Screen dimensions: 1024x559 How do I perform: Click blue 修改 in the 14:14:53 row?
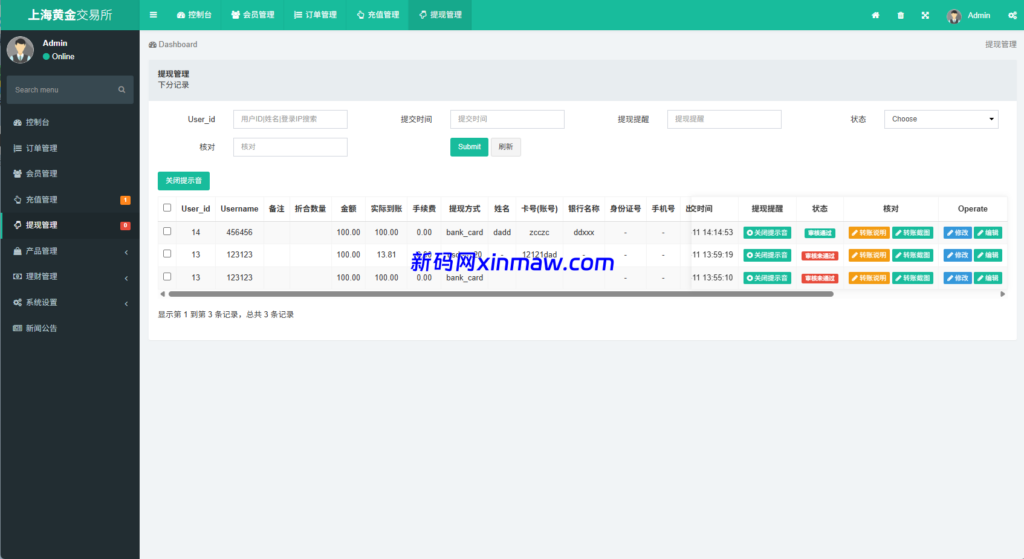click(957, 233)
